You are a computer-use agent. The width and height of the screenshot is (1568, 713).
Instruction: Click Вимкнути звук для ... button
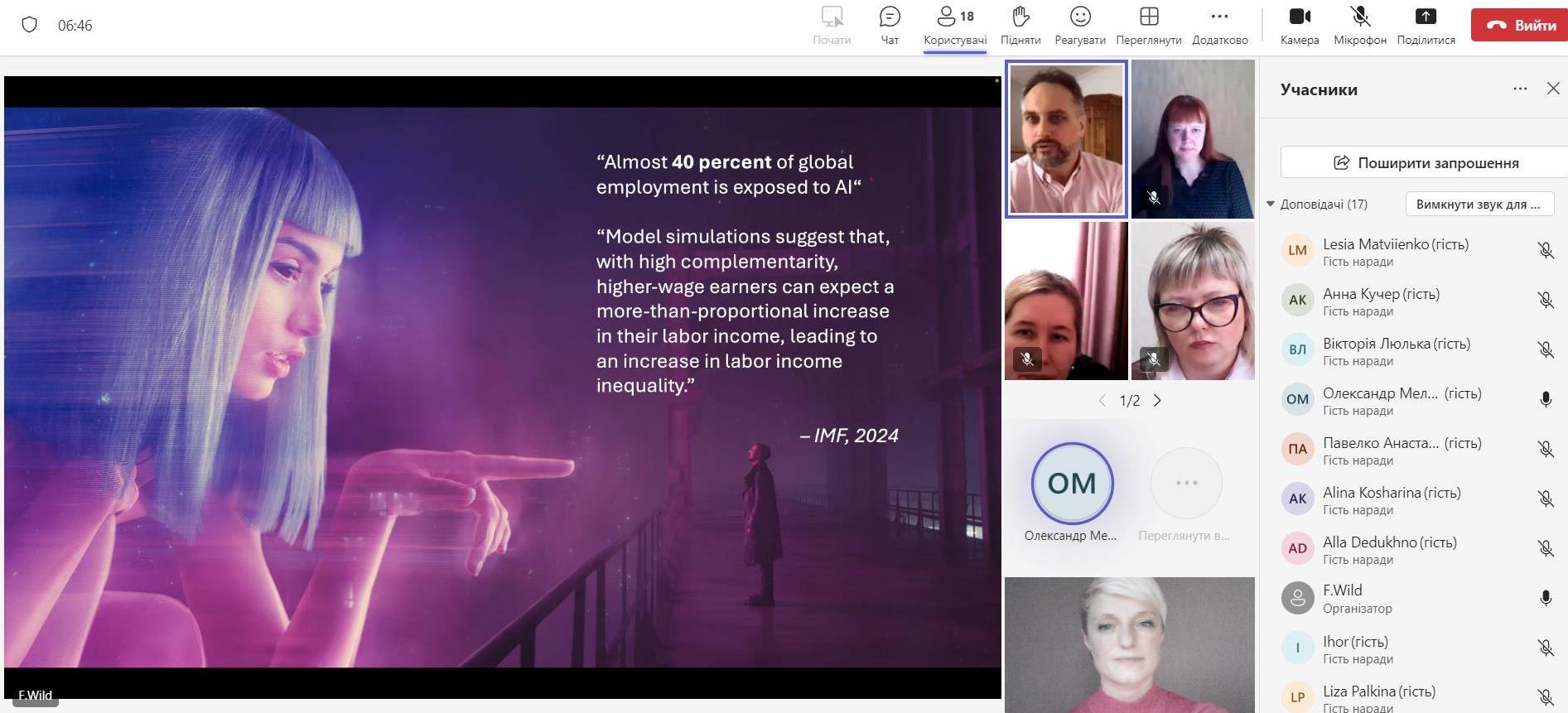pyautogui.click(x=1479, y=204)
